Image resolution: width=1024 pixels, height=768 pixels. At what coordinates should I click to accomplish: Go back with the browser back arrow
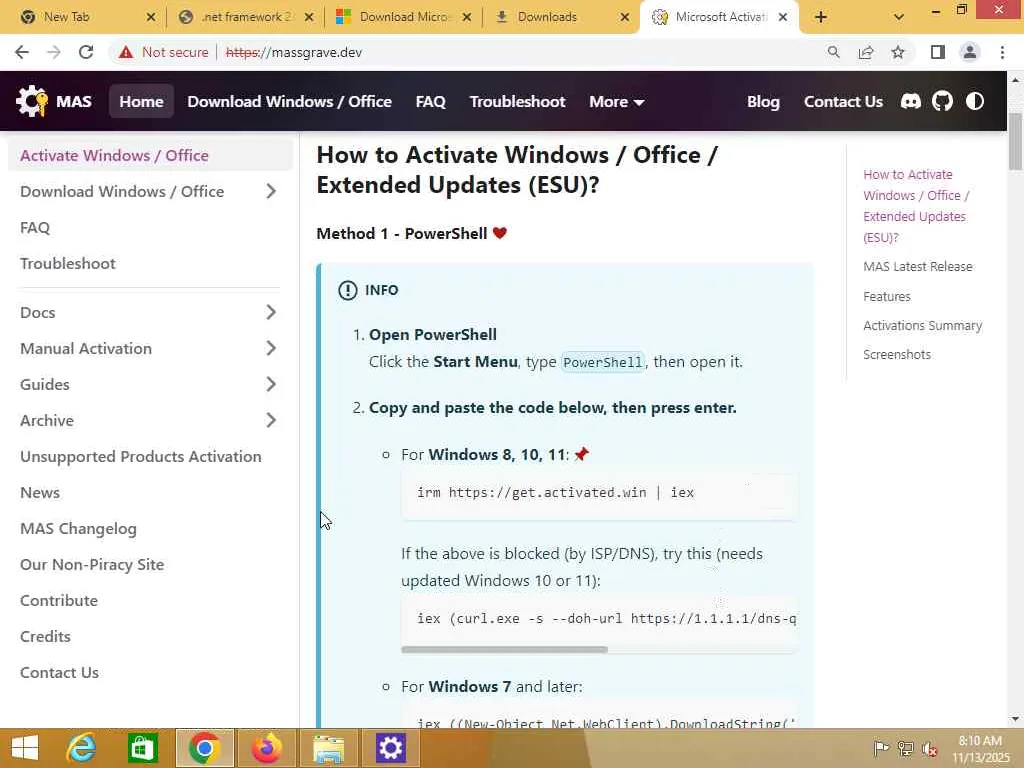22,52
